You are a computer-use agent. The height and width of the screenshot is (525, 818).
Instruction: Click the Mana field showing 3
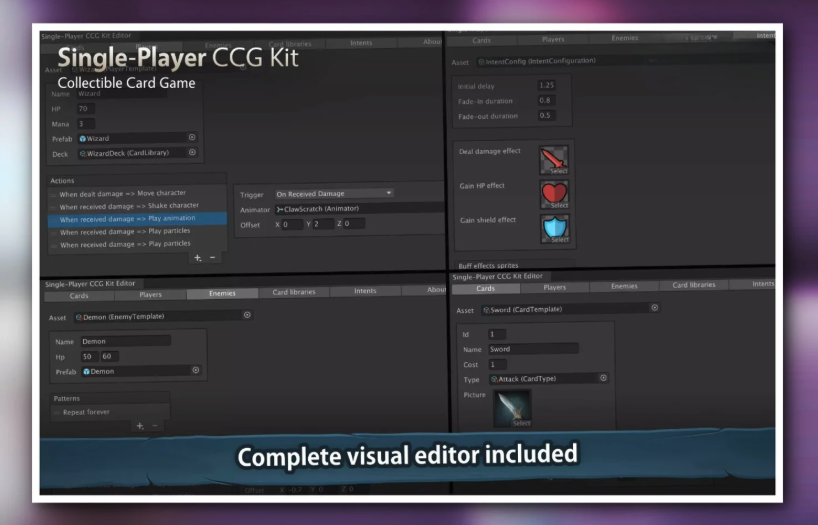86,124
